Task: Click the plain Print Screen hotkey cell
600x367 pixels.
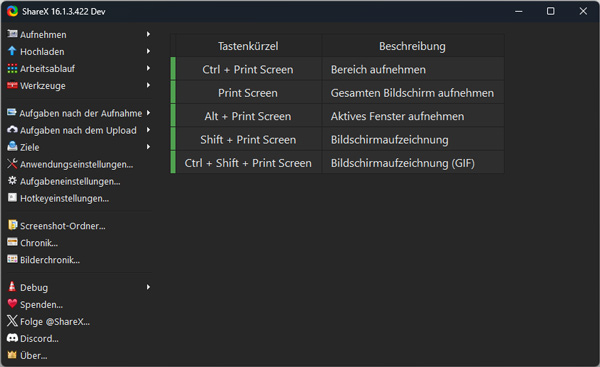Action: tap(248, 93)
